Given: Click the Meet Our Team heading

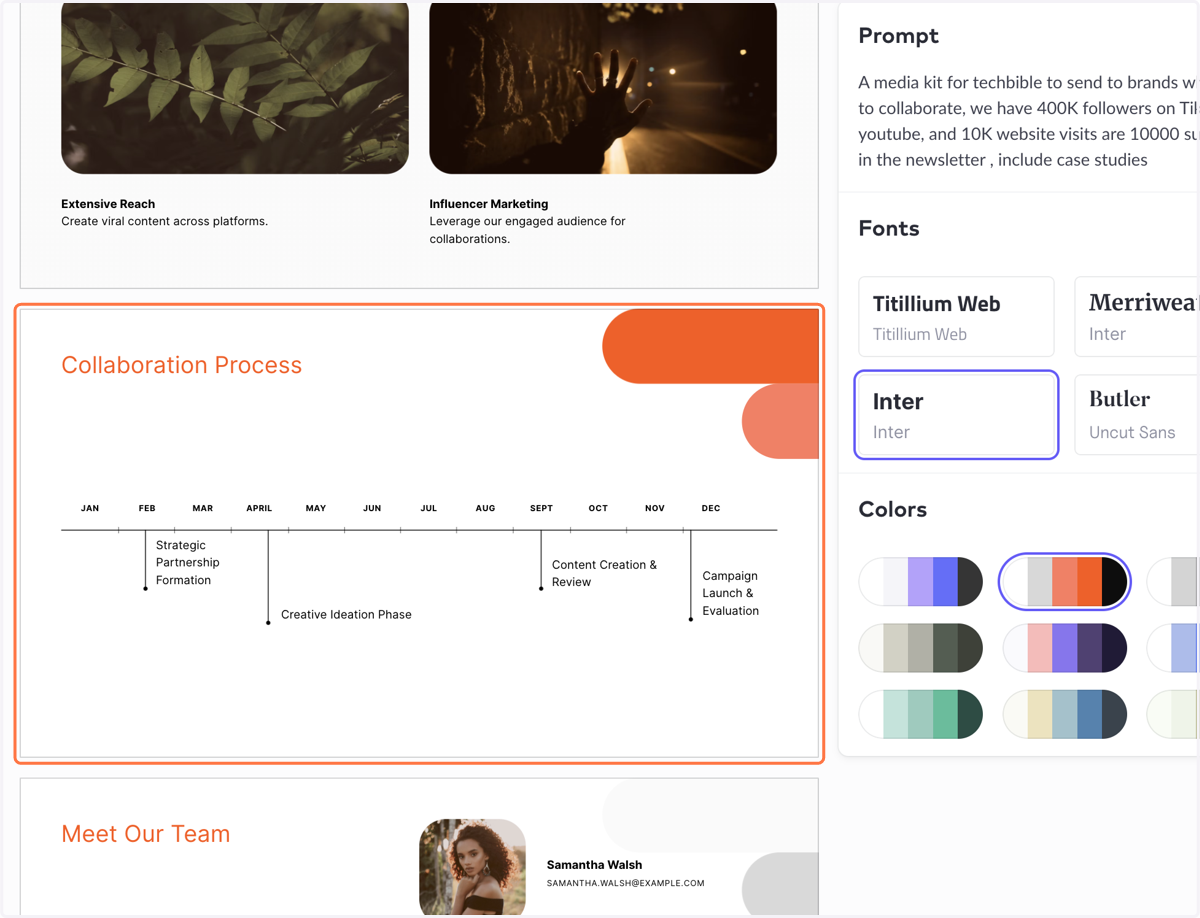Looking at the screenshot, I should pyautogui.click(x=146, y=834).
